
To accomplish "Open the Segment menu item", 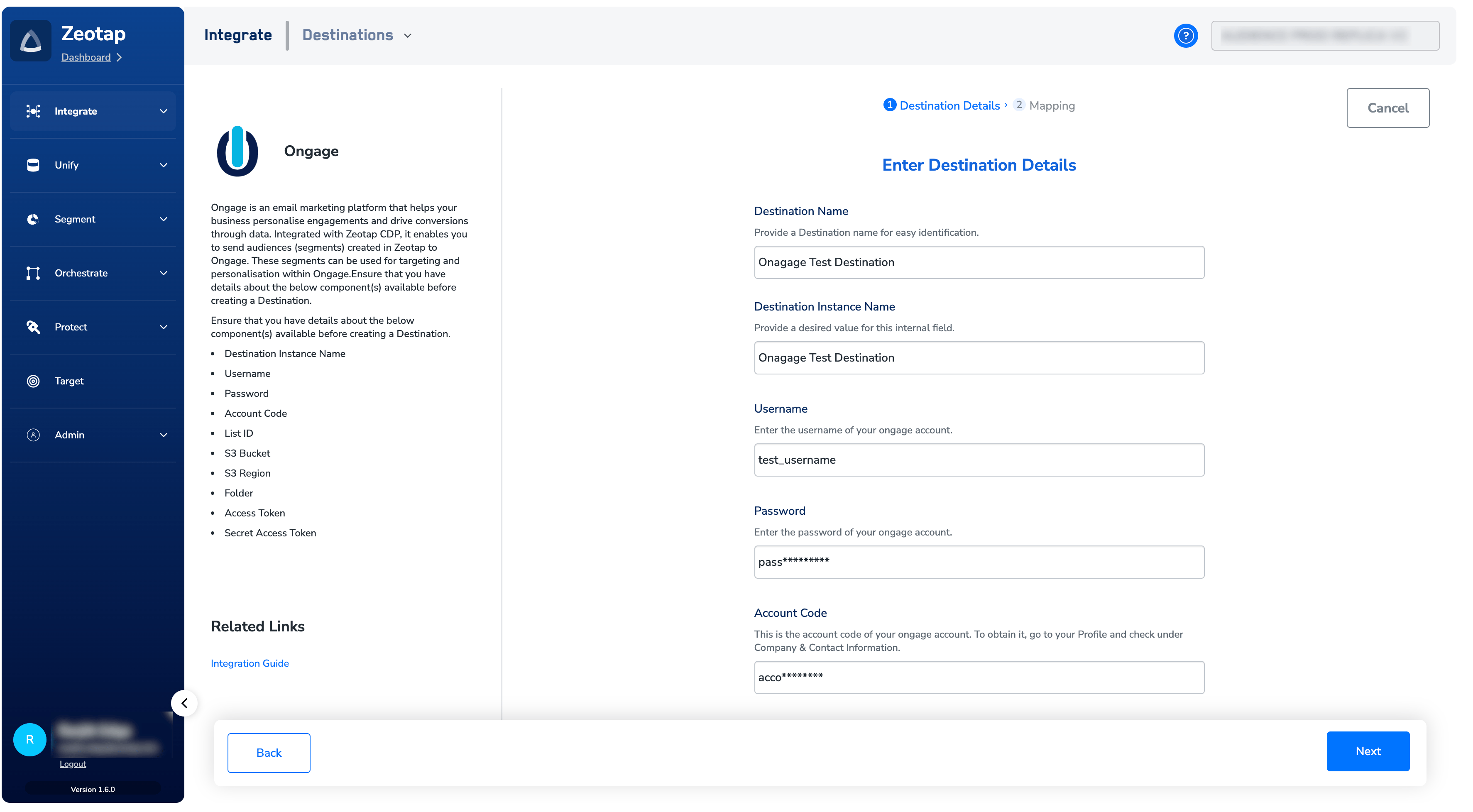I will (x=93, y=219).
